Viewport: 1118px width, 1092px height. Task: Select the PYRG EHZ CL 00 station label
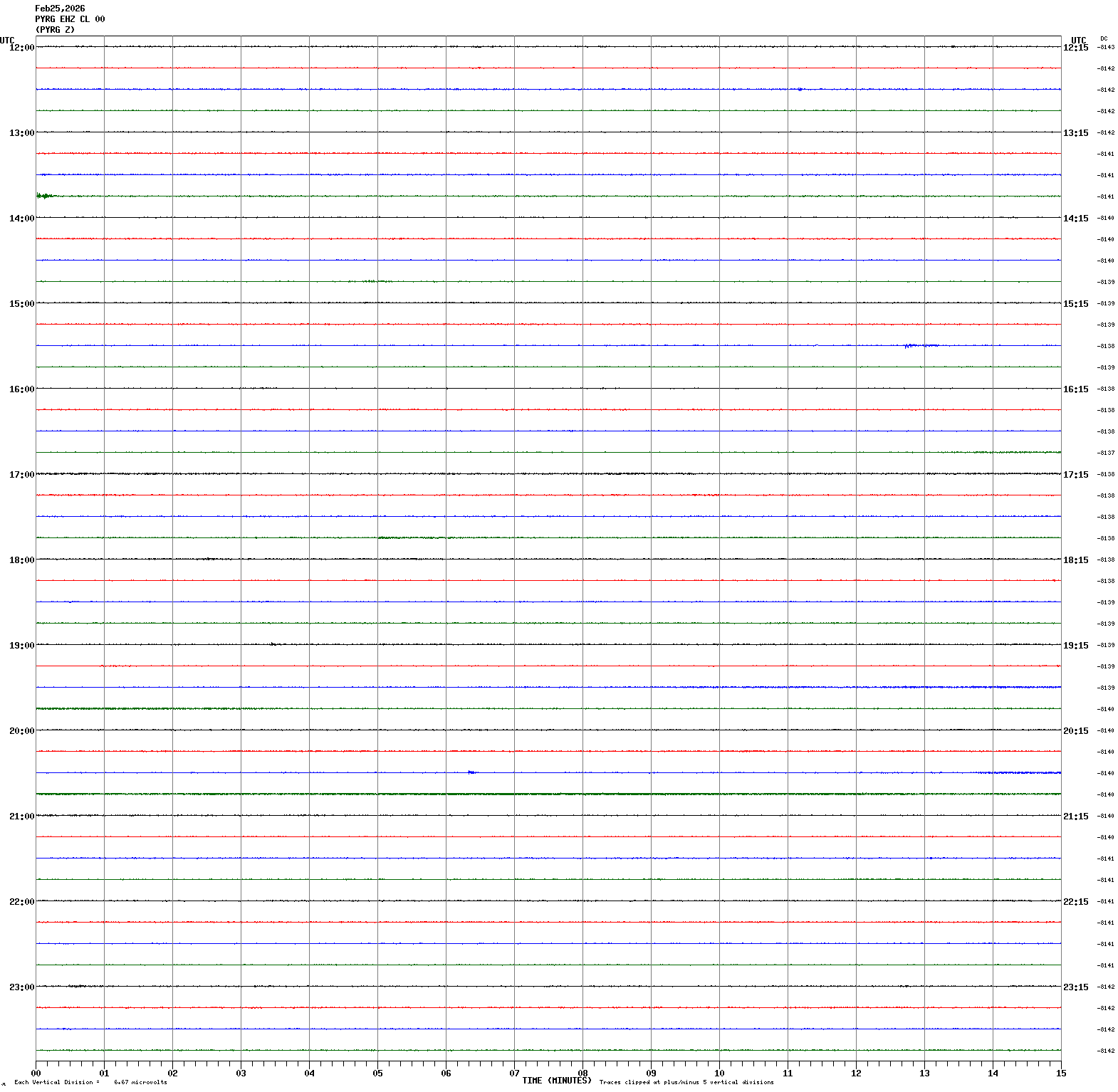[x=70, y=19]
